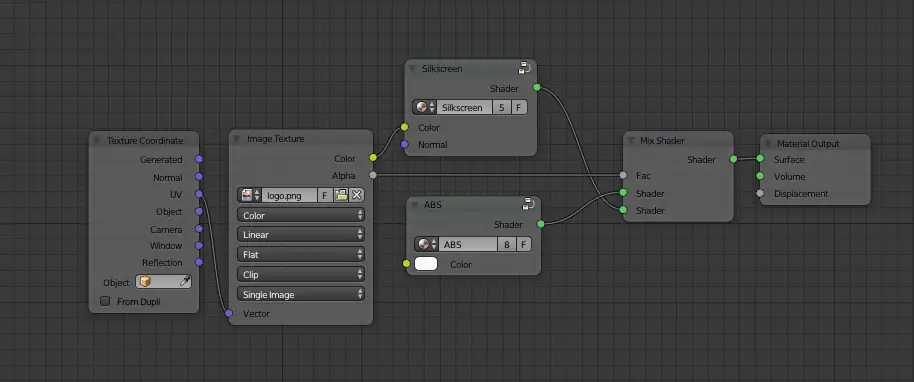Screen dimensions: 914x382
Task: Click the Silkscreen material name field
Action: pos(465,107)
